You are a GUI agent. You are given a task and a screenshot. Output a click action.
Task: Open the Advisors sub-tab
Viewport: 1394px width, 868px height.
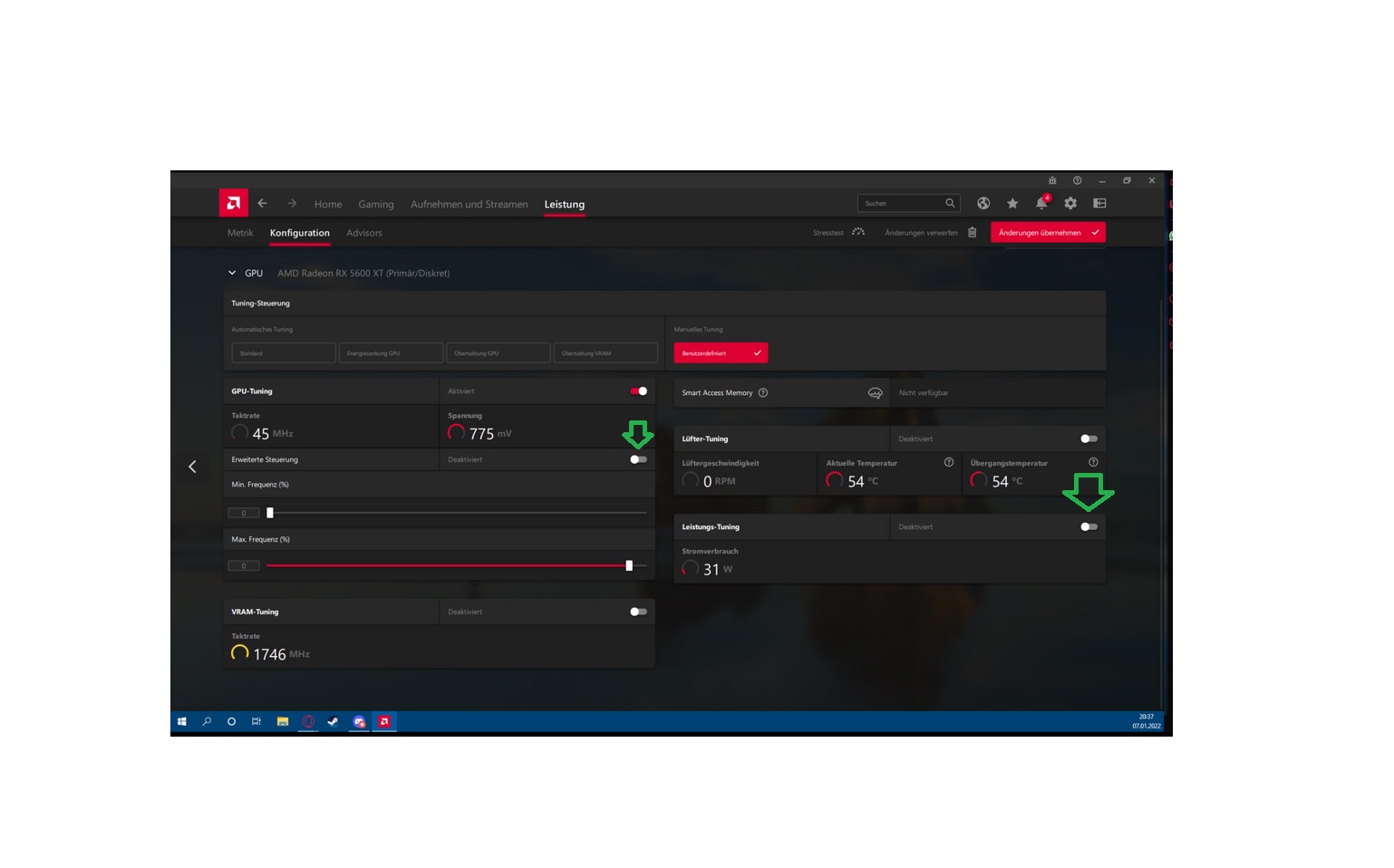click(364, 233)
